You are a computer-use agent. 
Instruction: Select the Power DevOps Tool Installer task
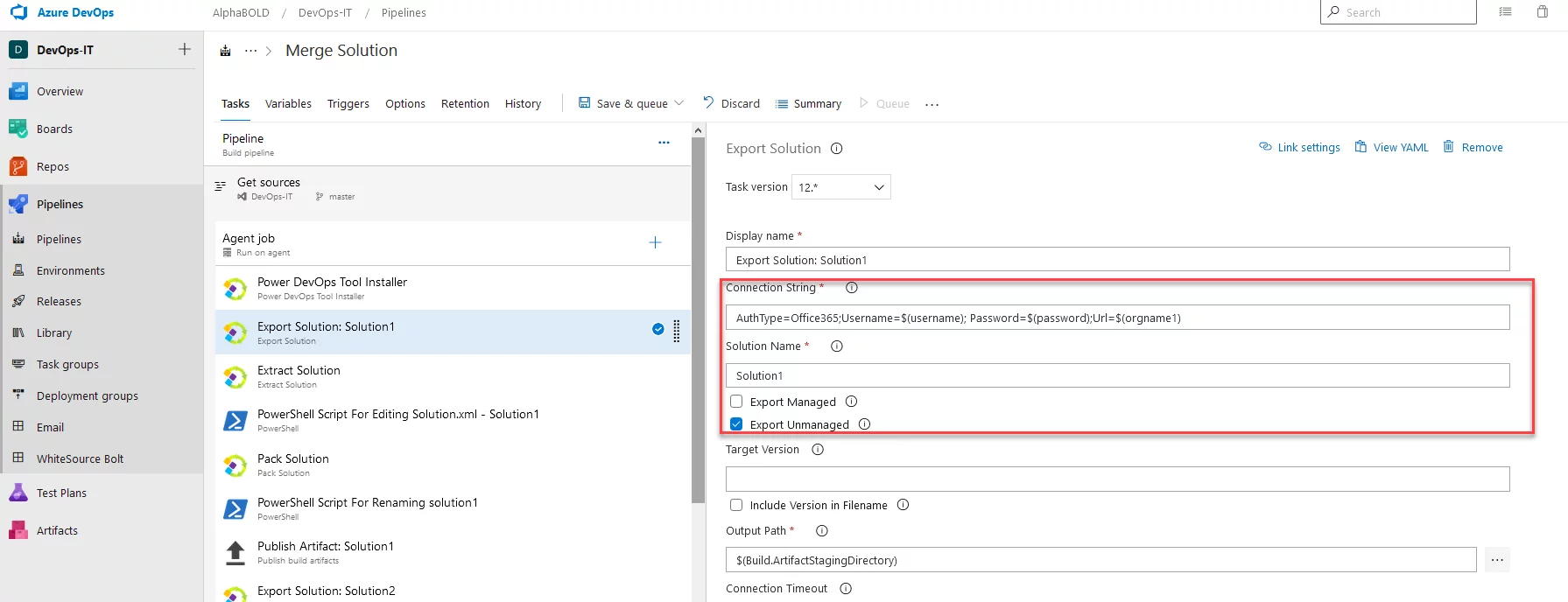453,288
